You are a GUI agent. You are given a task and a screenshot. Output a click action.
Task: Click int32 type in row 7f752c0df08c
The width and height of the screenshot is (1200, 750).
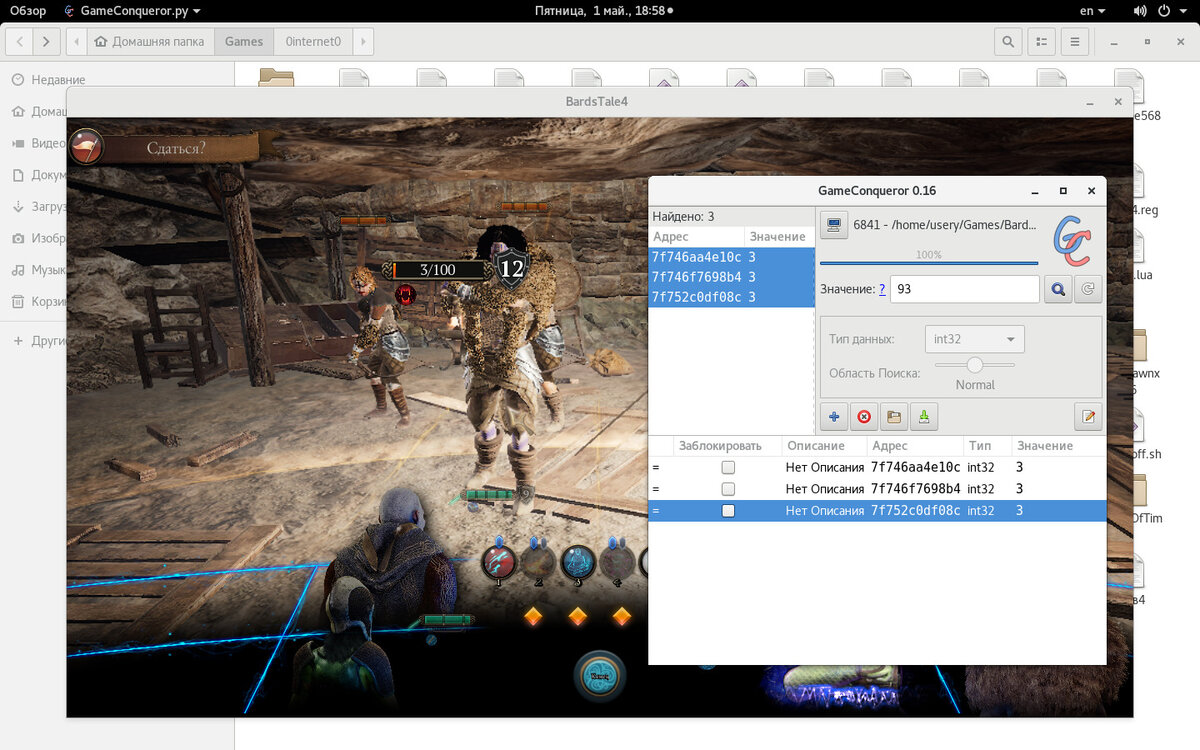(981, 511)
